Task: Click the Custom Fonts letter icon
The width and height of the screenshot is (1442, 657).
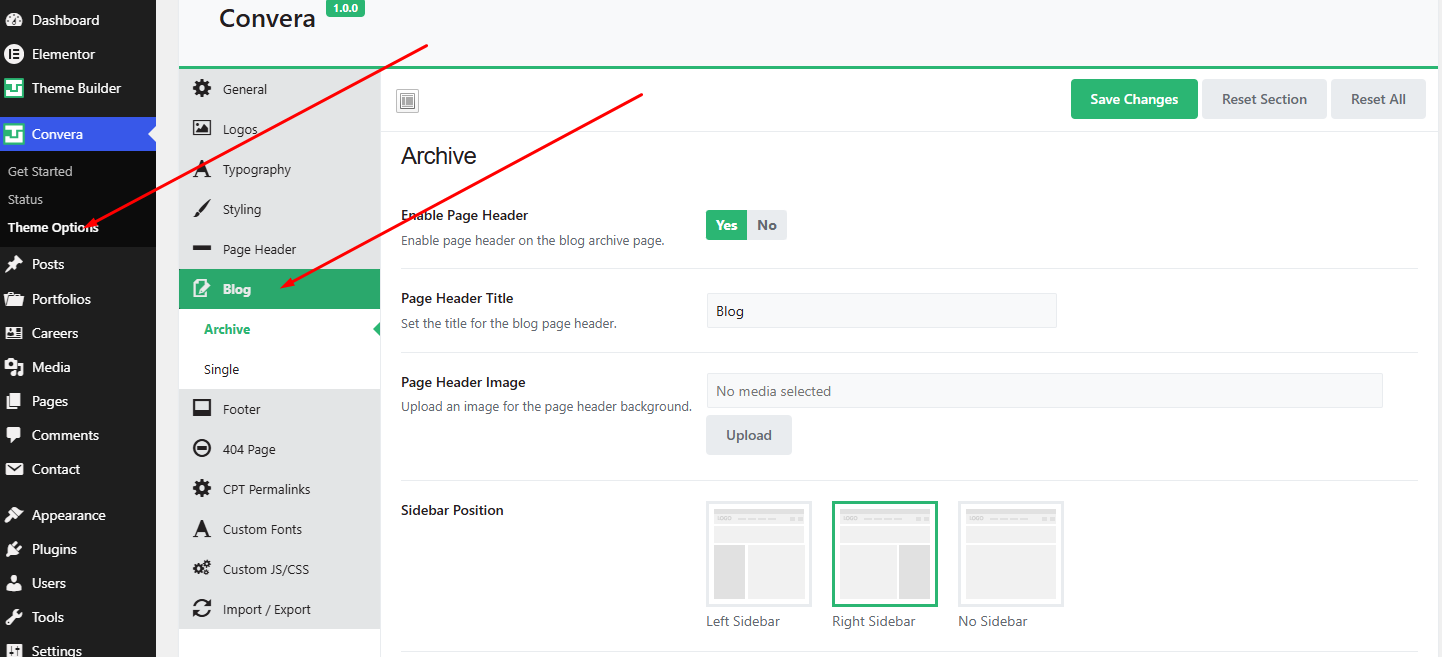Action: click(x=202, y=529)
